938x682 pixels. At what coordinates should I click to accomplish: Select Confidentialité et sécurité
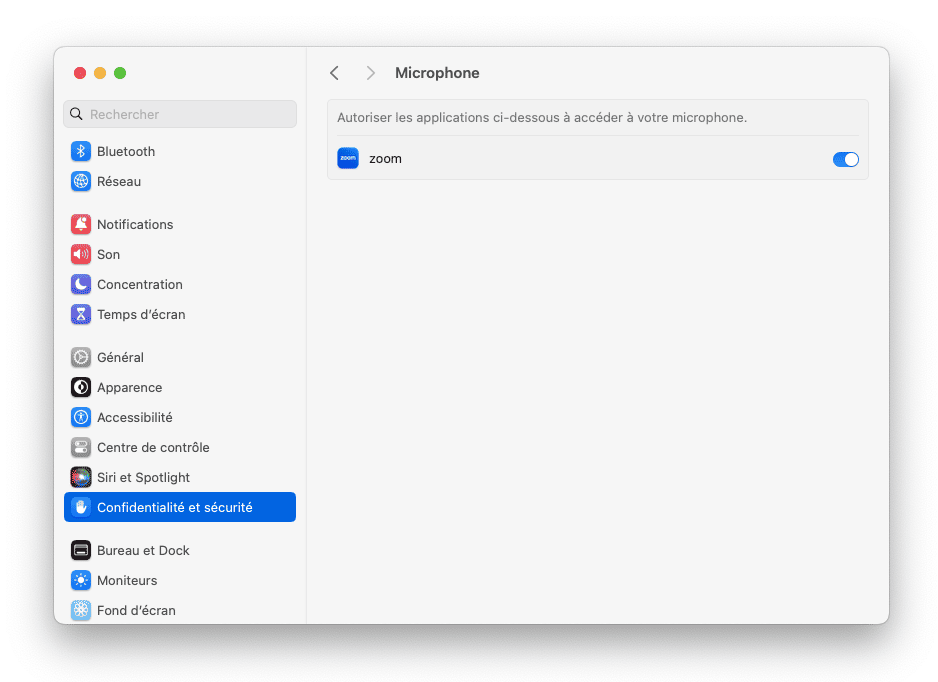tap(179, 507)
